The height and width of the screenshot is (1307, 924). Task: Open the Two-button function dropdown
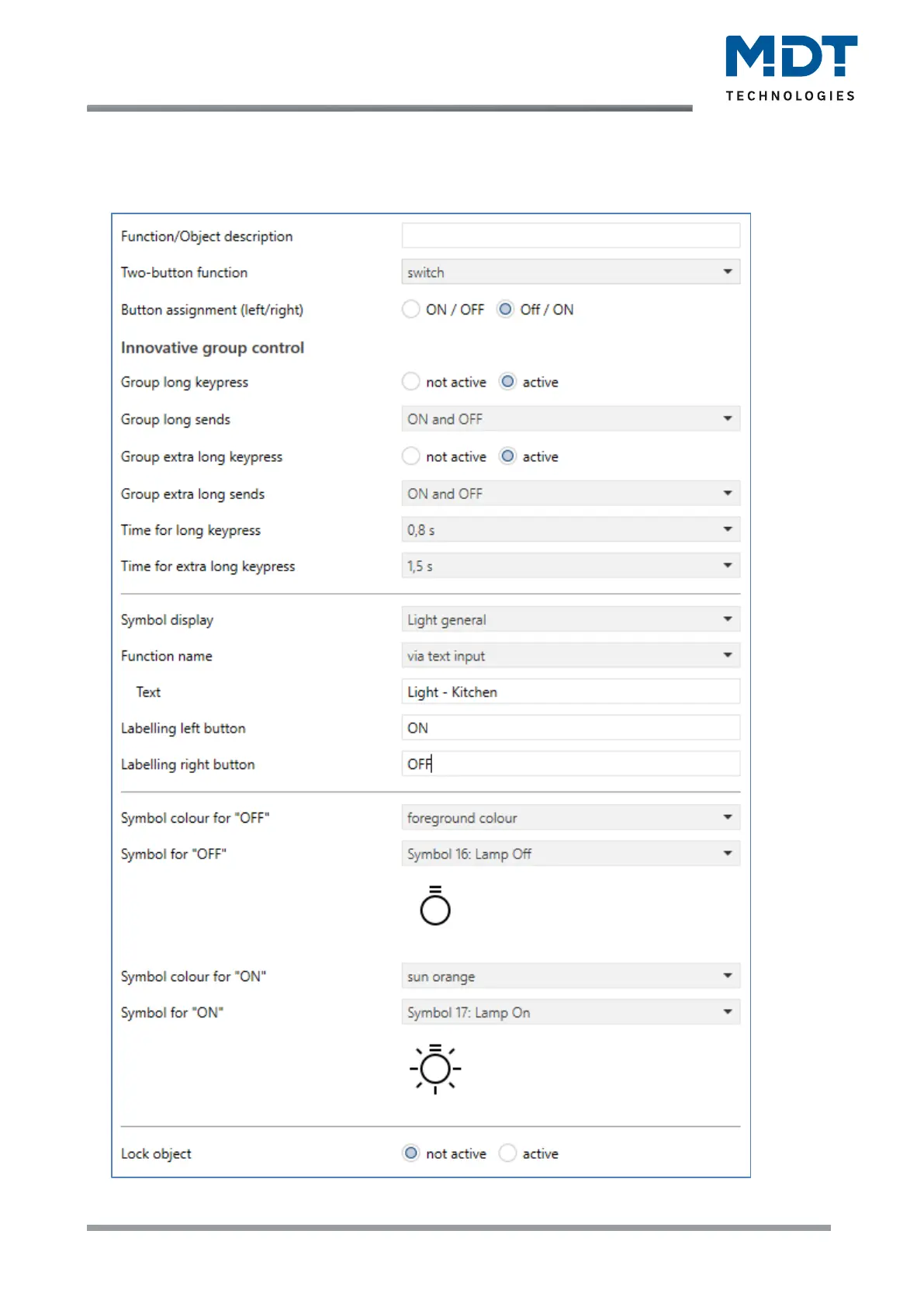click(x=570, y=272)
